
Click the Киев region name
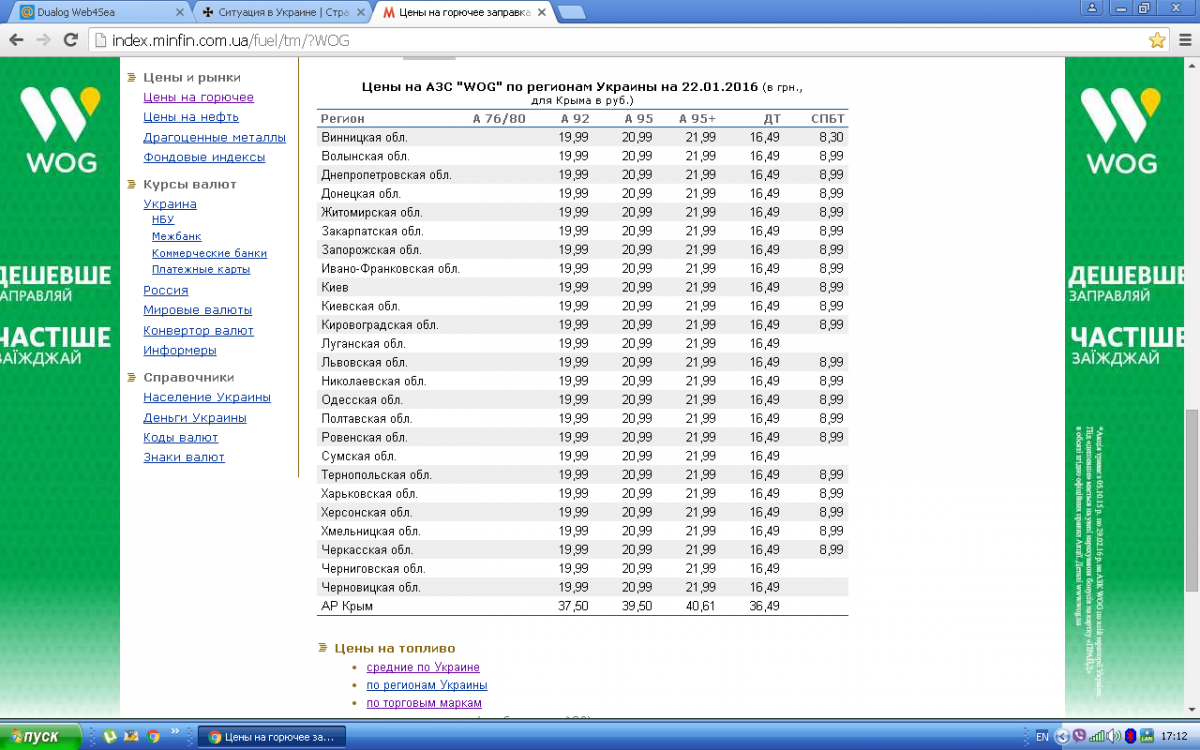(335, 287)
